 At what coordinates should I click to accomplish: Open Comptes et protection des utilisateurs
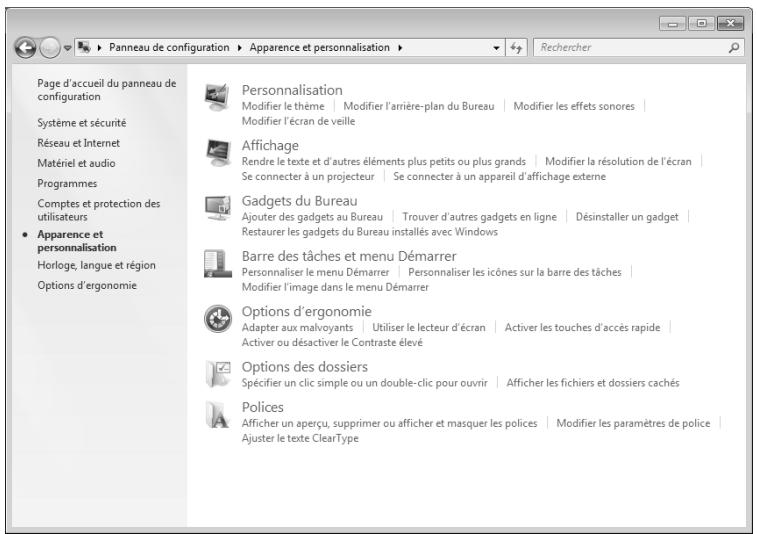(x=98, y=210)
